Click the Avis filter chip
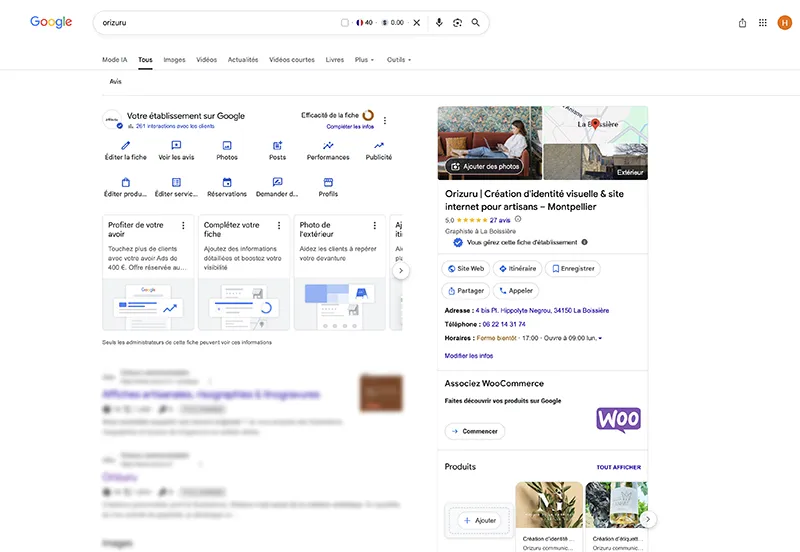The height and width of the screenshot is (552, 800). tap(116, 81)
